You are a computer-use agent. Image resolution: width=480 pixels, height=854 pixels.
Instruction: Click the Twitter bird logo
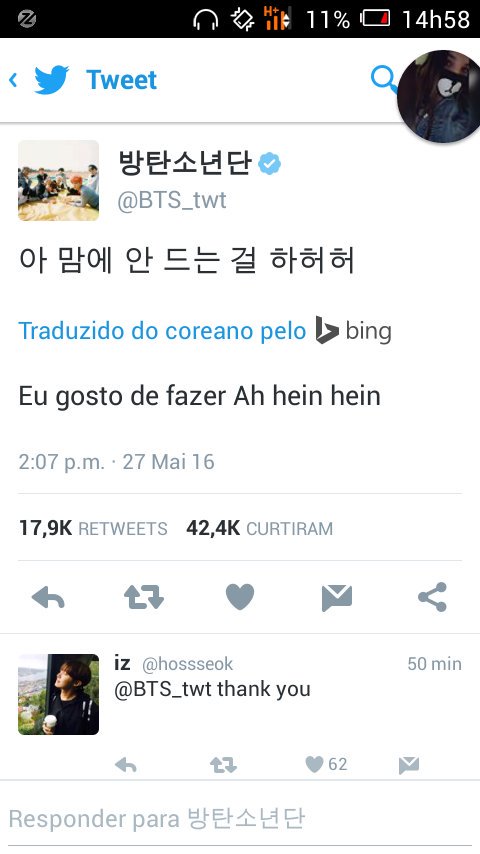click(x=52, y=80)
